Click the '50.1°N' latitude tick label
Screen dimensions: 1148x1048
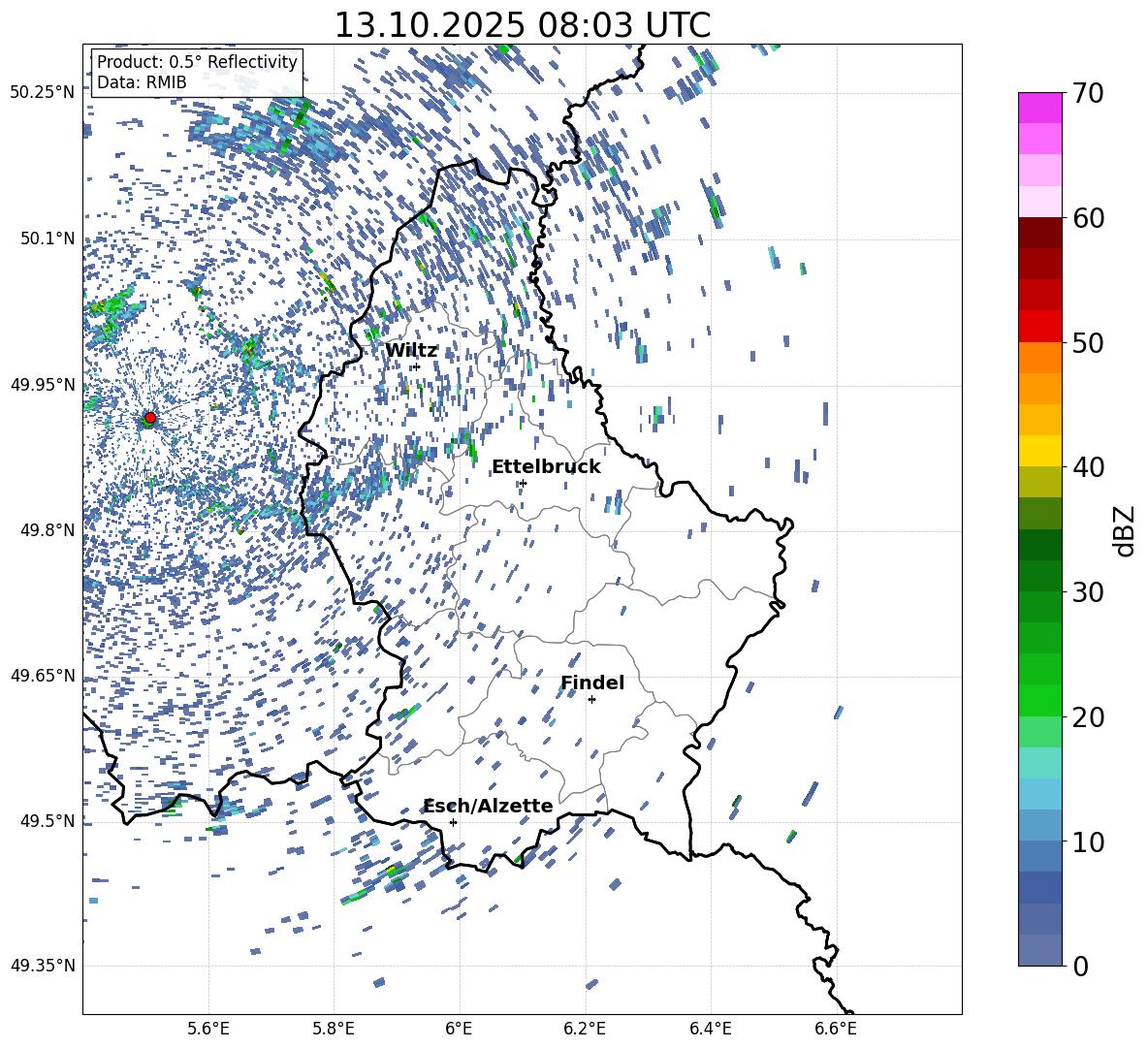pyautogui.click(x=47, y=238)
